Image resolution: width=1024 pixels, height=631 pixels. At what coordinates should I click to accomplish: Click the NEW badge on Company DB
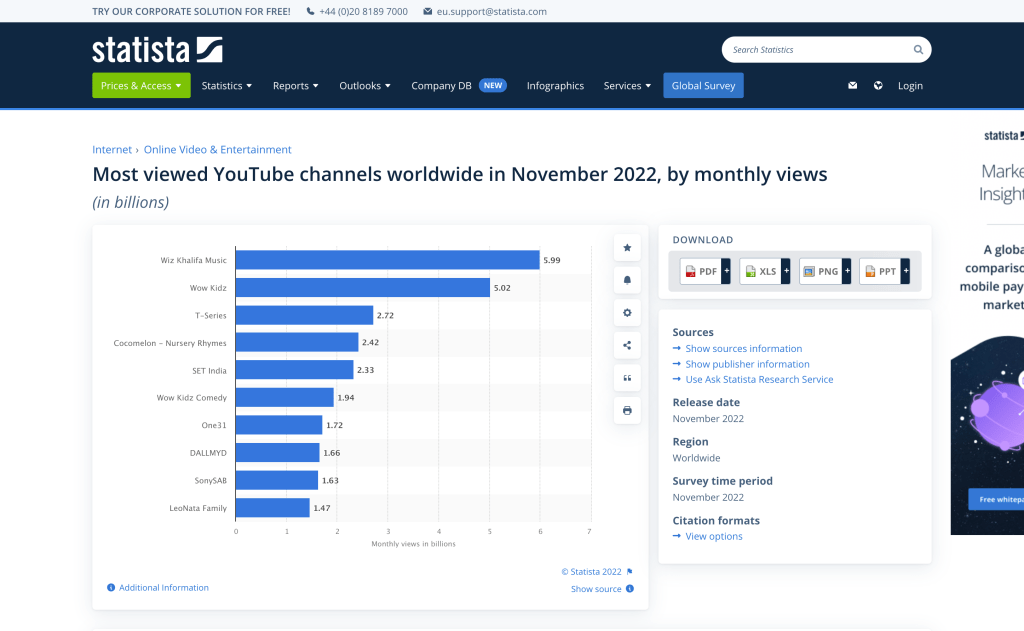493,86
